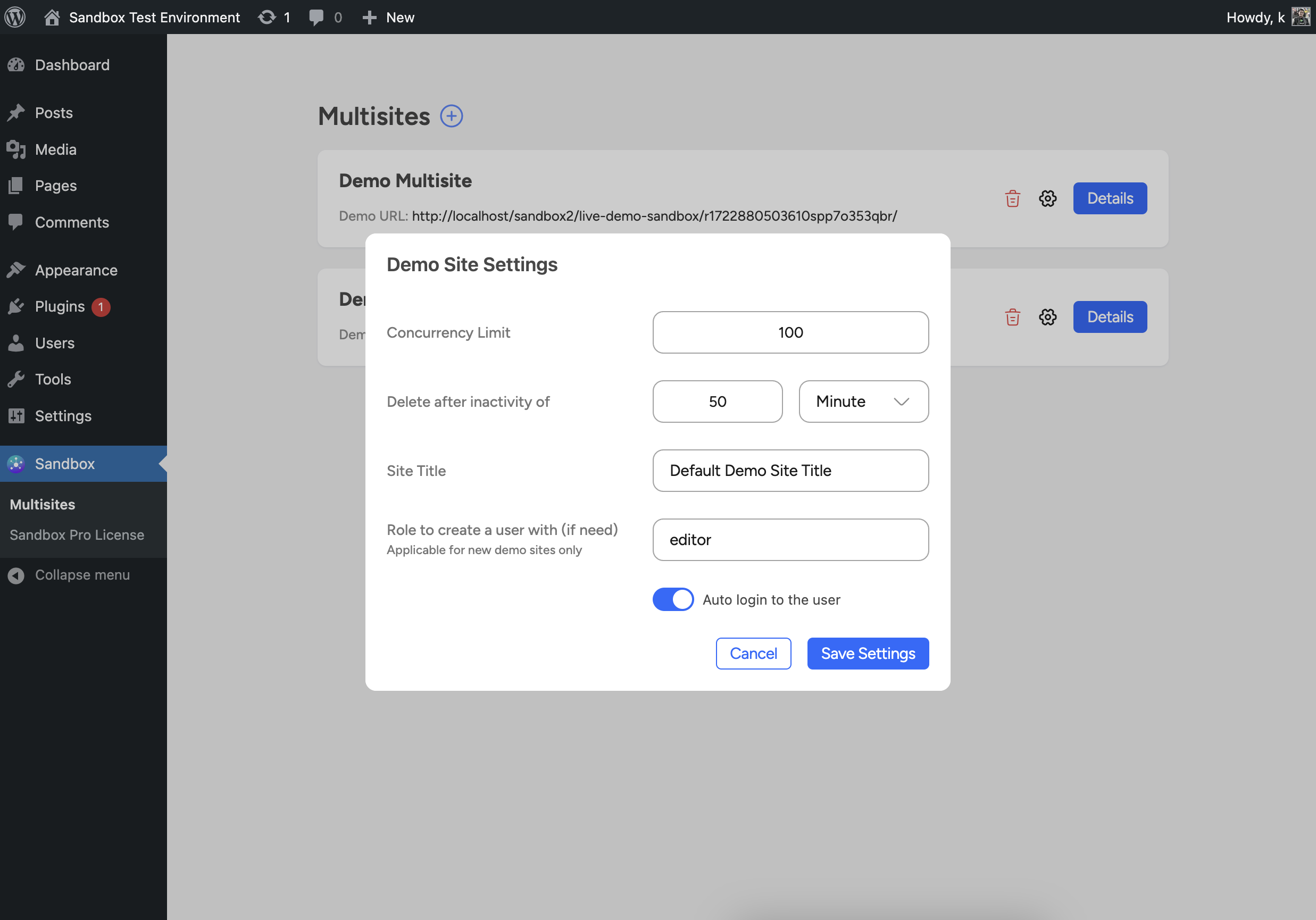
Task: Click 'Auto login to the user' label
Action: 771,600
